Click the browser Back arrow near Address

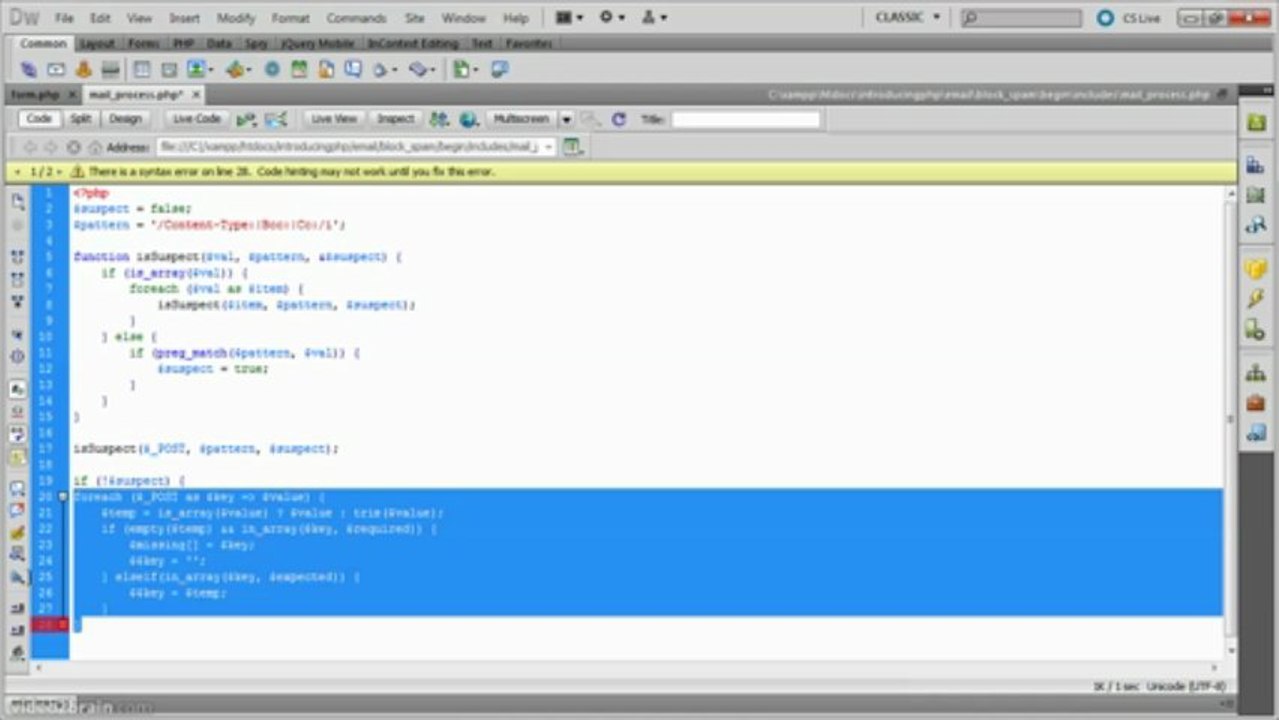(x=29, y=147)
